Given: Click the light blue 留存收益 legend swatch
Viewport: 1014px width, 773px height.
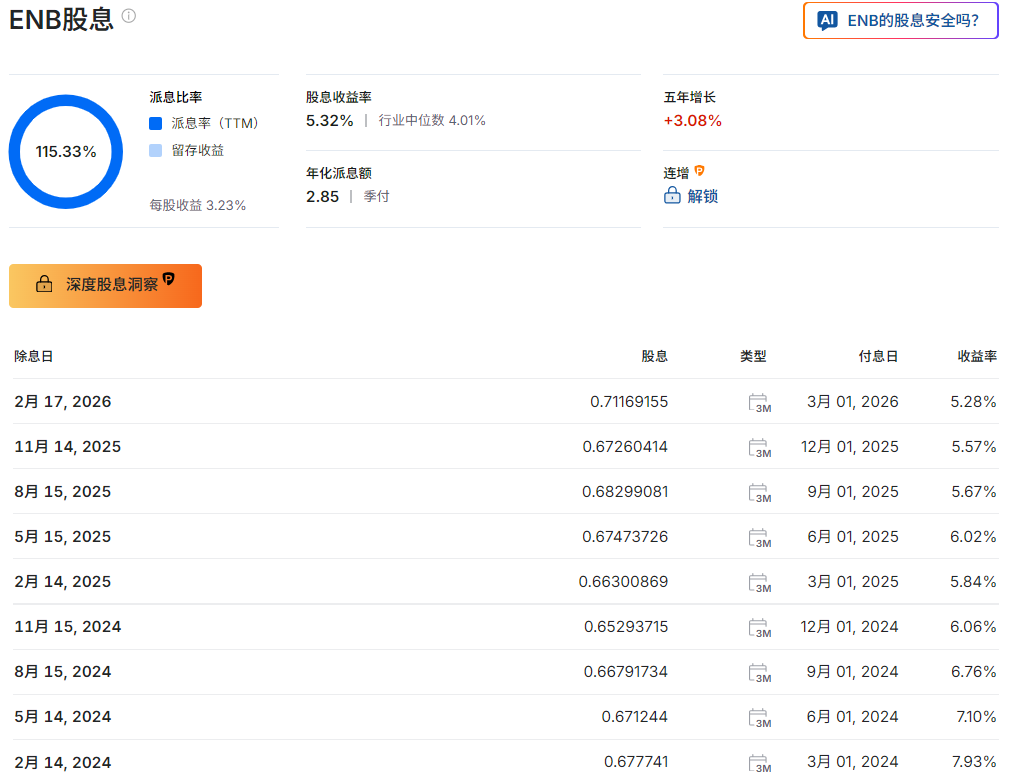Looking at the screenshot, I should (x=155, y=151).
